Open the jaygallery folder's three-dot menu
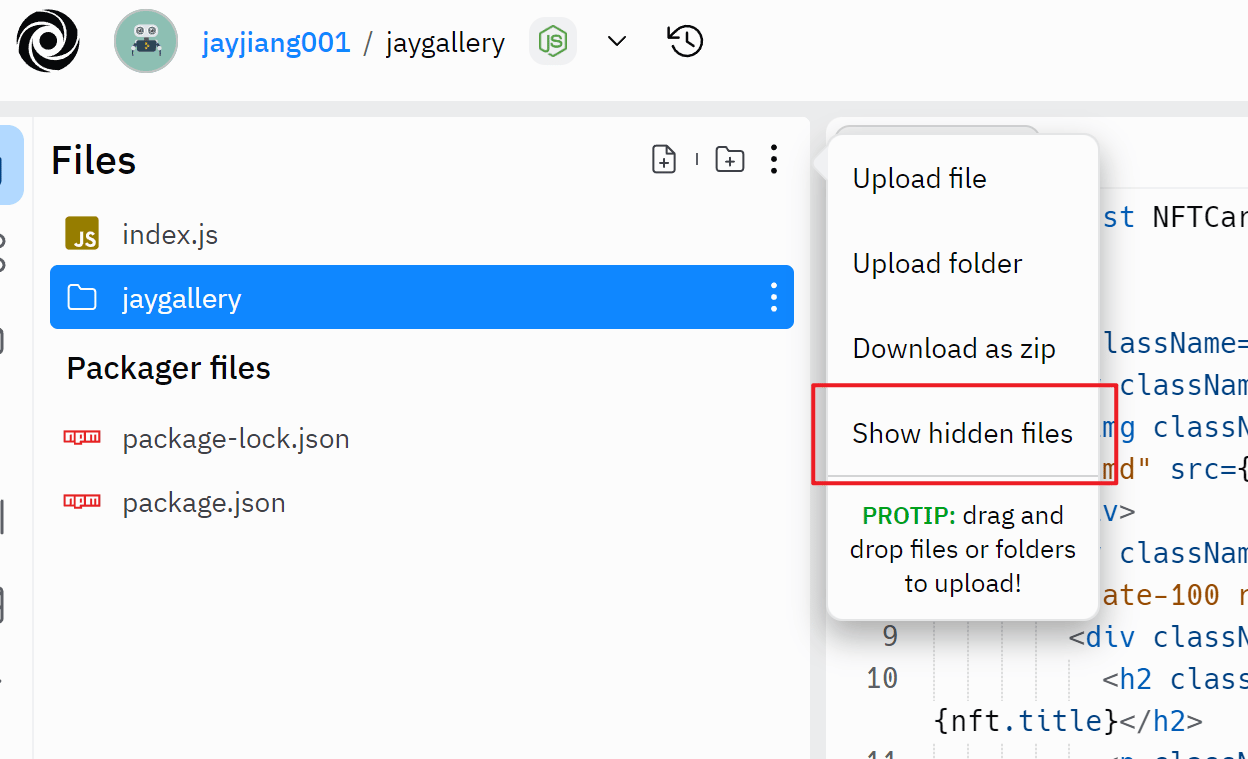This screenshot has height=759, width=1248. tap(773, 297)
